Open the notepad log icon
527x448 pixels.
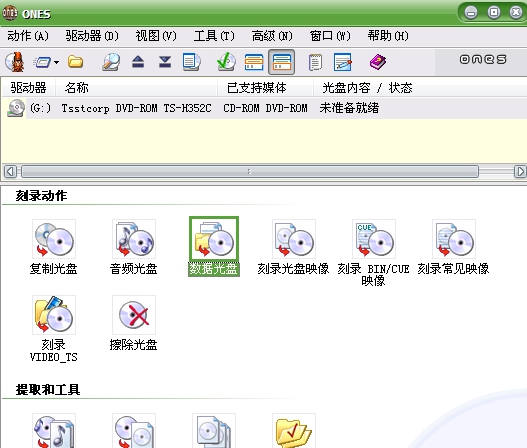coord(315,62)
